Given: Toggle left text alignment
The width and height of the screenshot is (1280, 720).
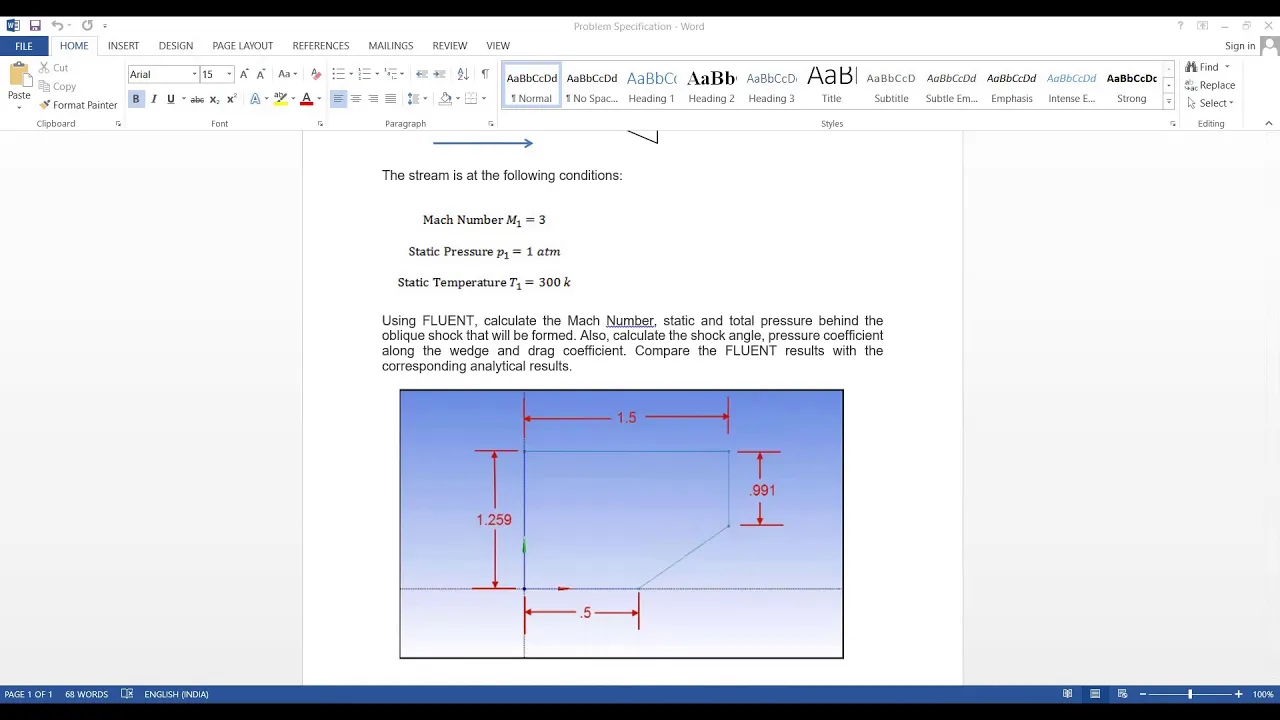Looking at the screenshot, I should click(x=338, y=99).
